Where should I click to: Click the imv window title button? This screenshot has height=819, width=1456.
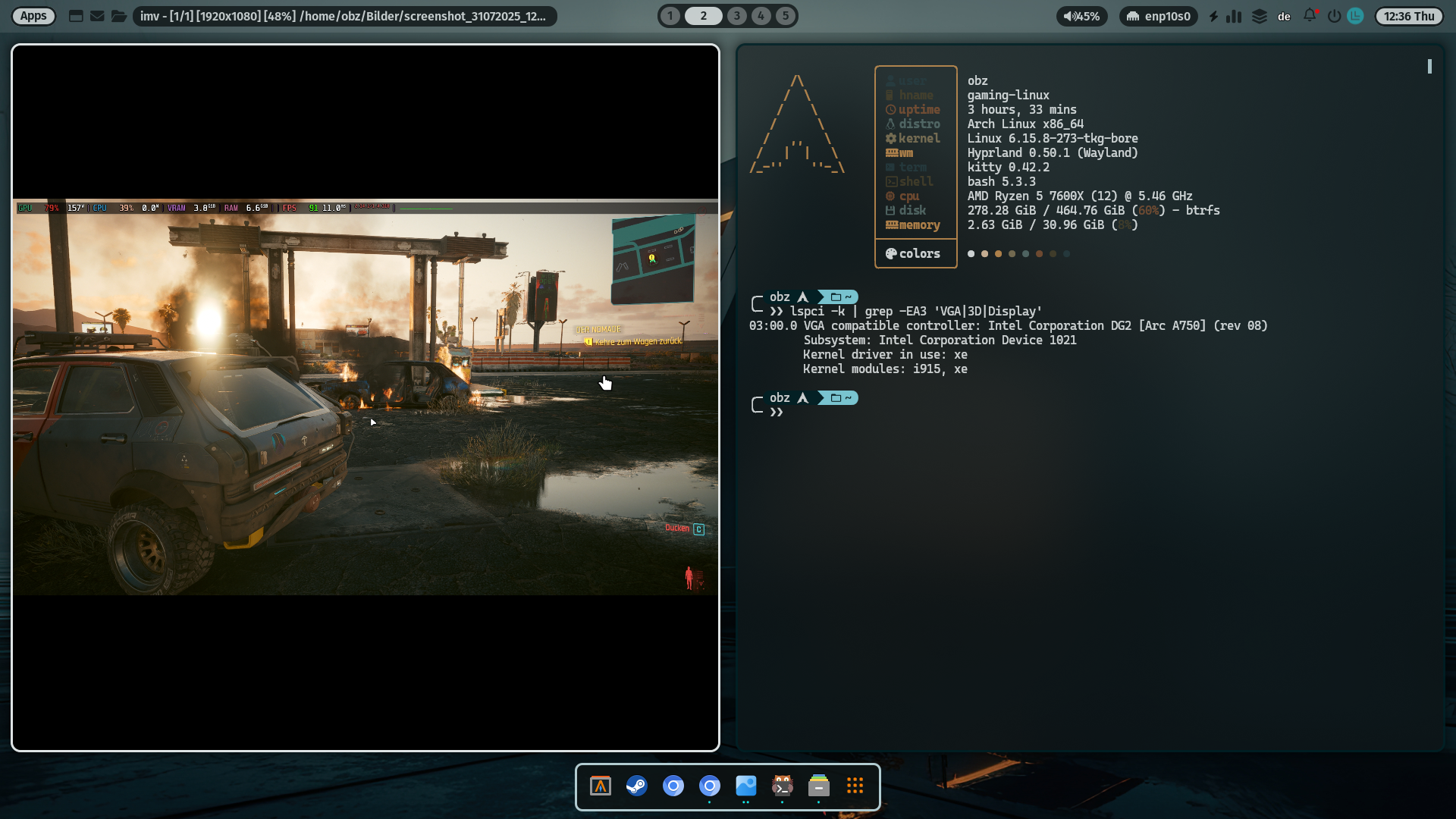point(344,15)
